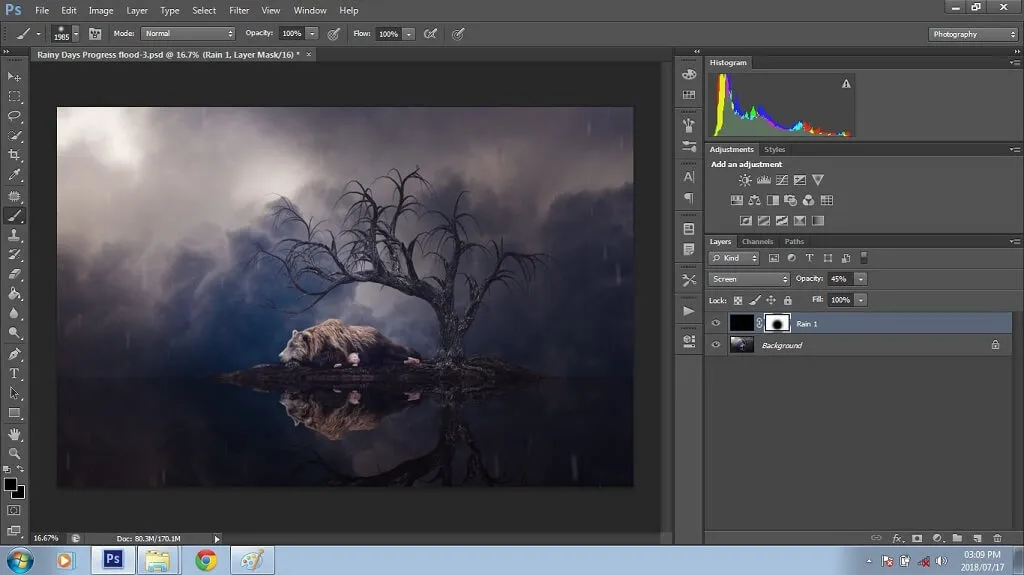The width and height of the screenshot is (1024, 575).
Task: Add a Brightness/Contrast adjustment
Action: coord(744,180)
